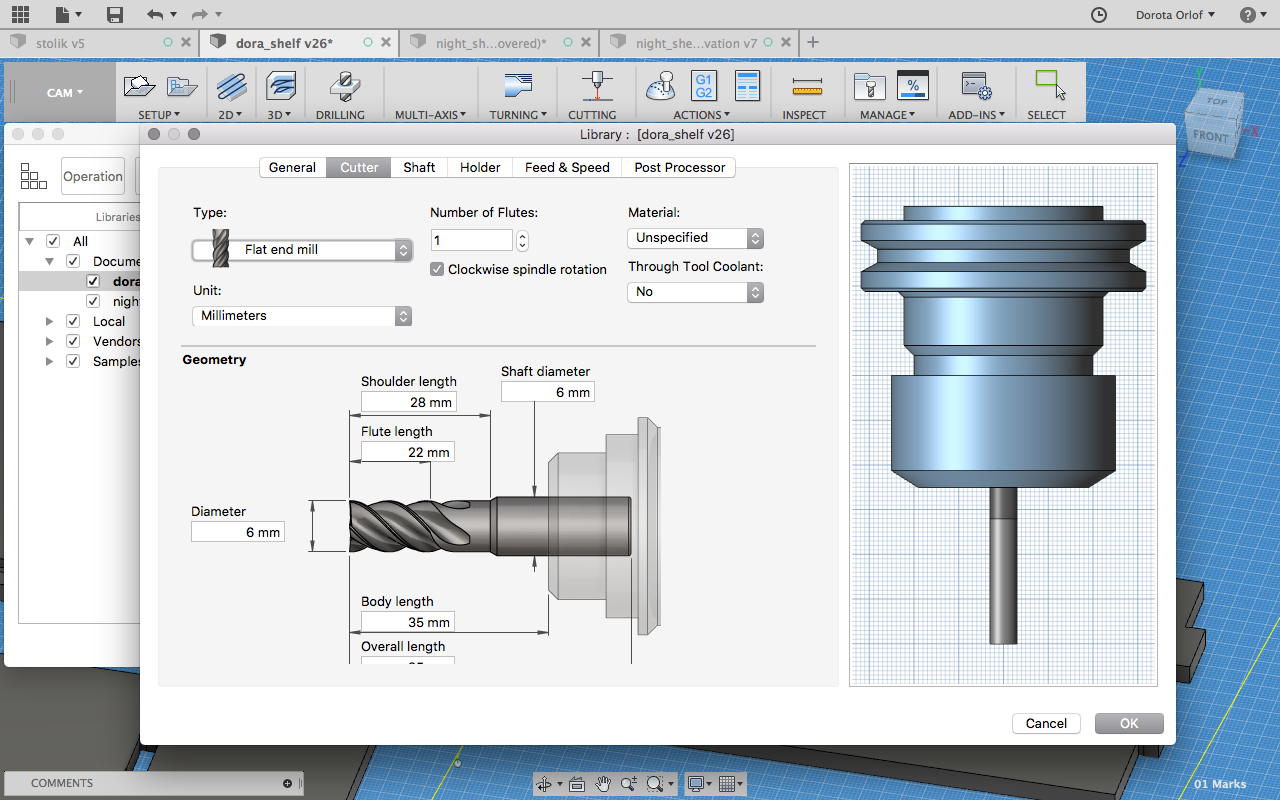Open the job status clock icon
The width and height of the screenshot is (1280, 800).
tap(1098, 15)
